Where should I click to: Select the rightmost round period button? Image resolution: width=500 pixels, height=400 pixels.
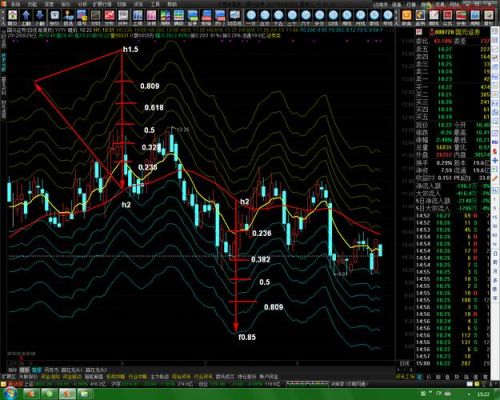click(388, 15)
